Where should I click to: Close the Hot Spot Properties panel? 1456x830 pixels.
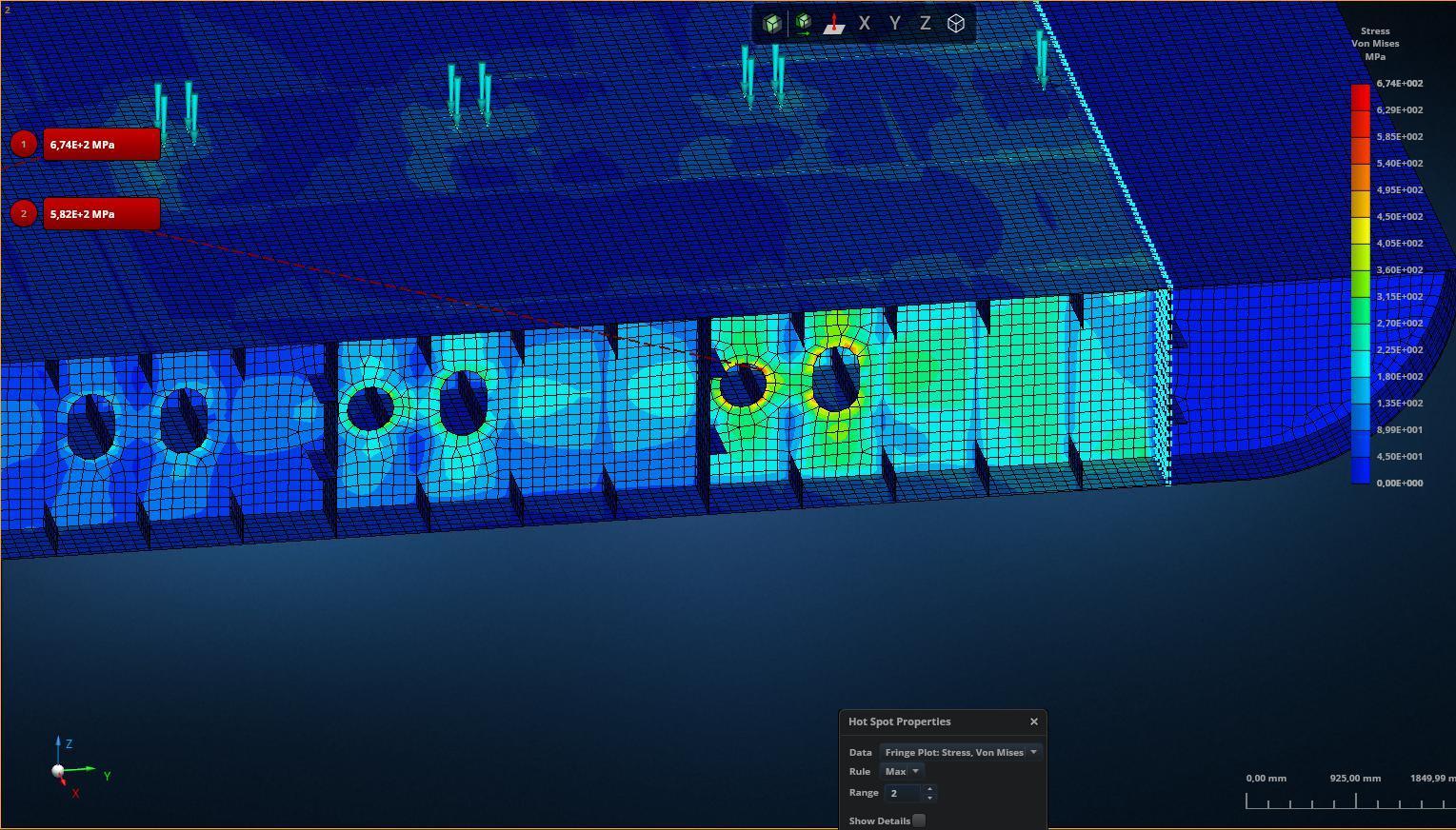(1034, 721)
